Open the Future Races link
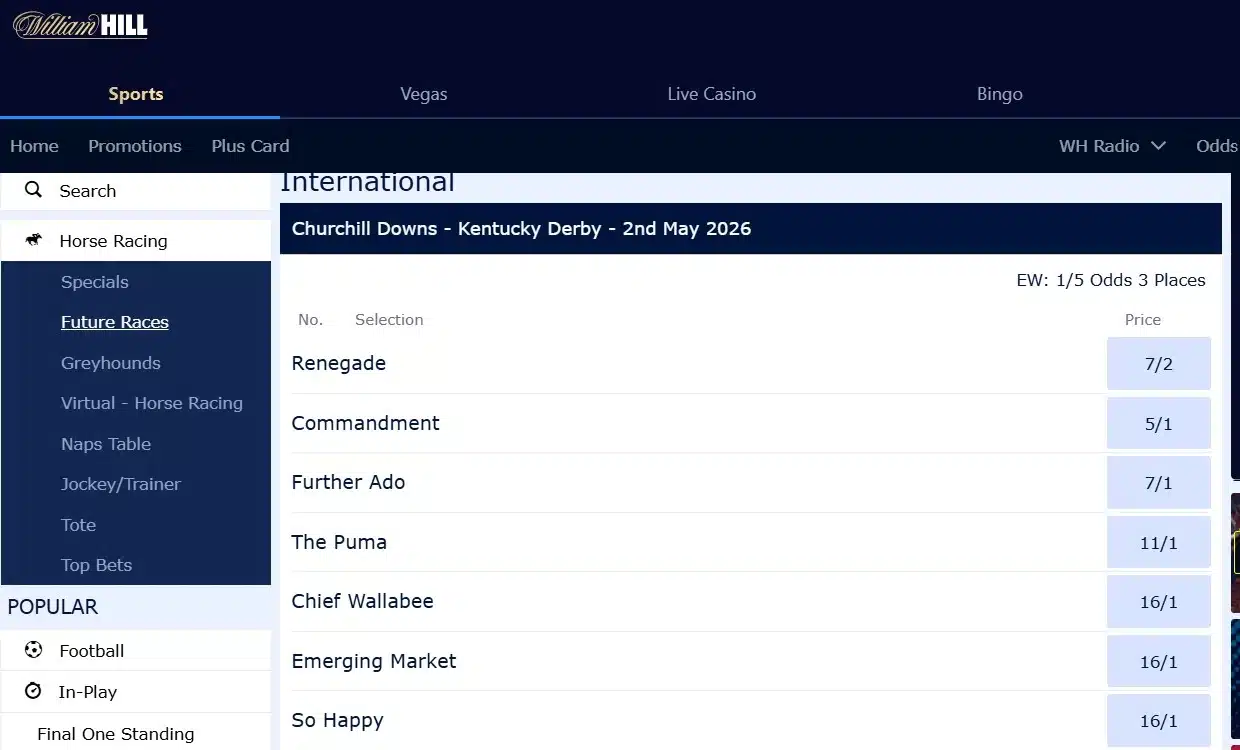 pos(115,322)
